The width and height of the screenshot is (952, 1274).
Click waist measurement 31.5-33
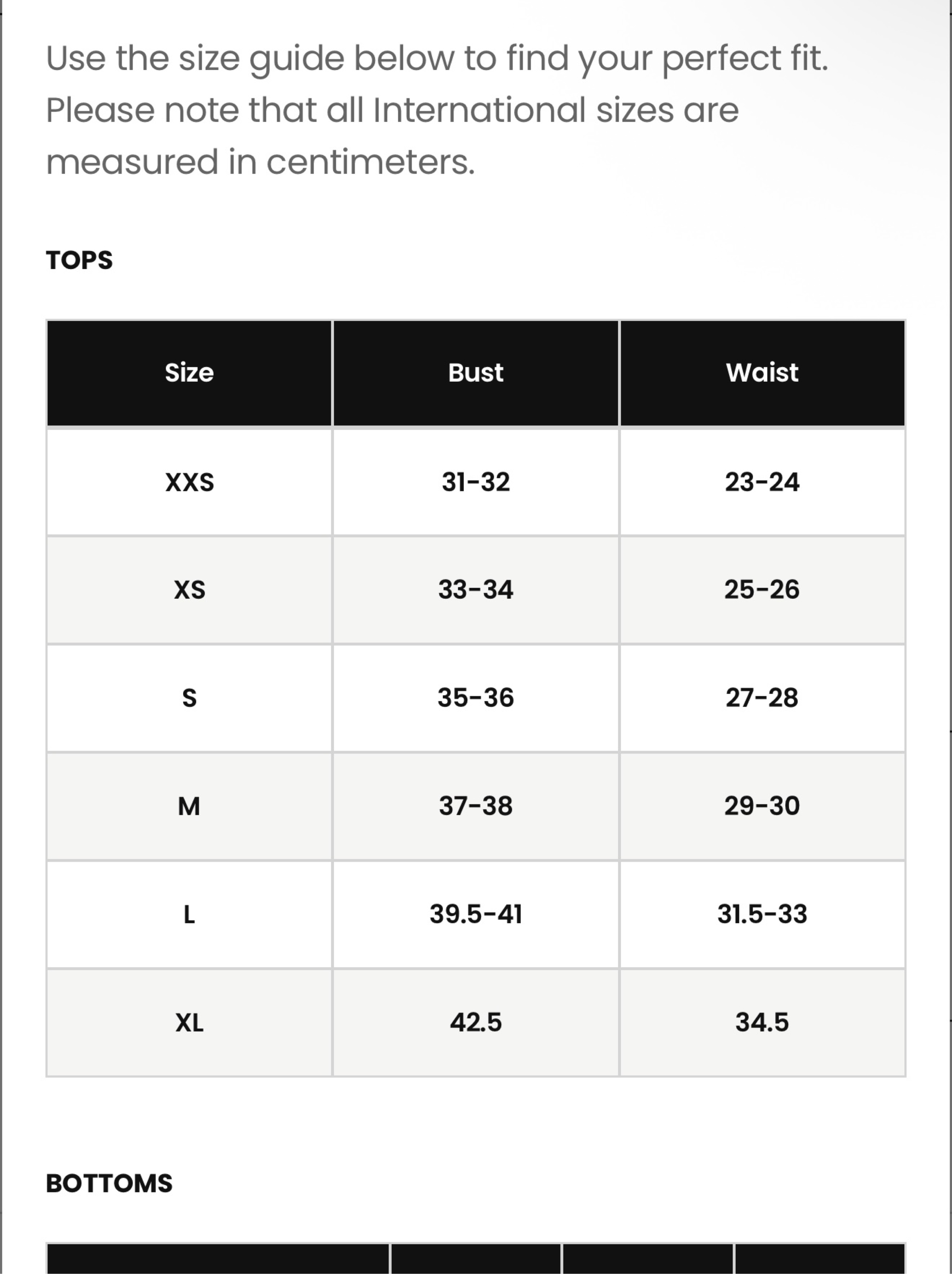point(762,914)
